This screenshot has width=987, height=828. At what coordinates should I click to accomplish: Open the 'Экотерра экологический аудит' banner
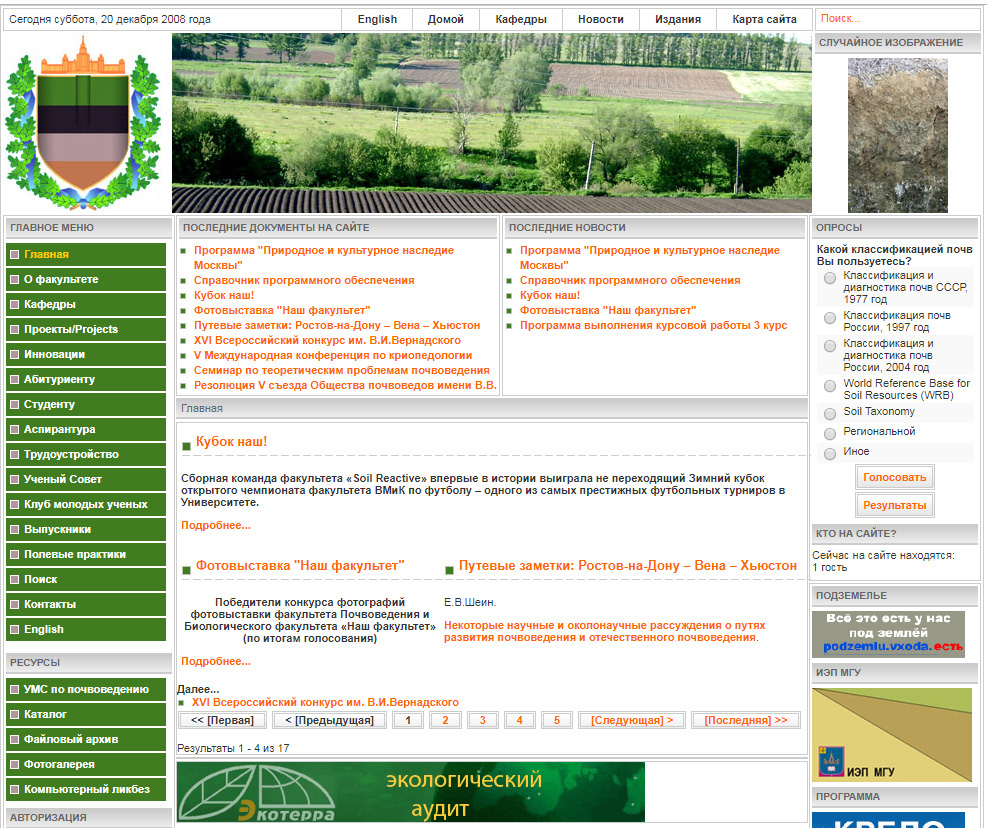(410, 792)
